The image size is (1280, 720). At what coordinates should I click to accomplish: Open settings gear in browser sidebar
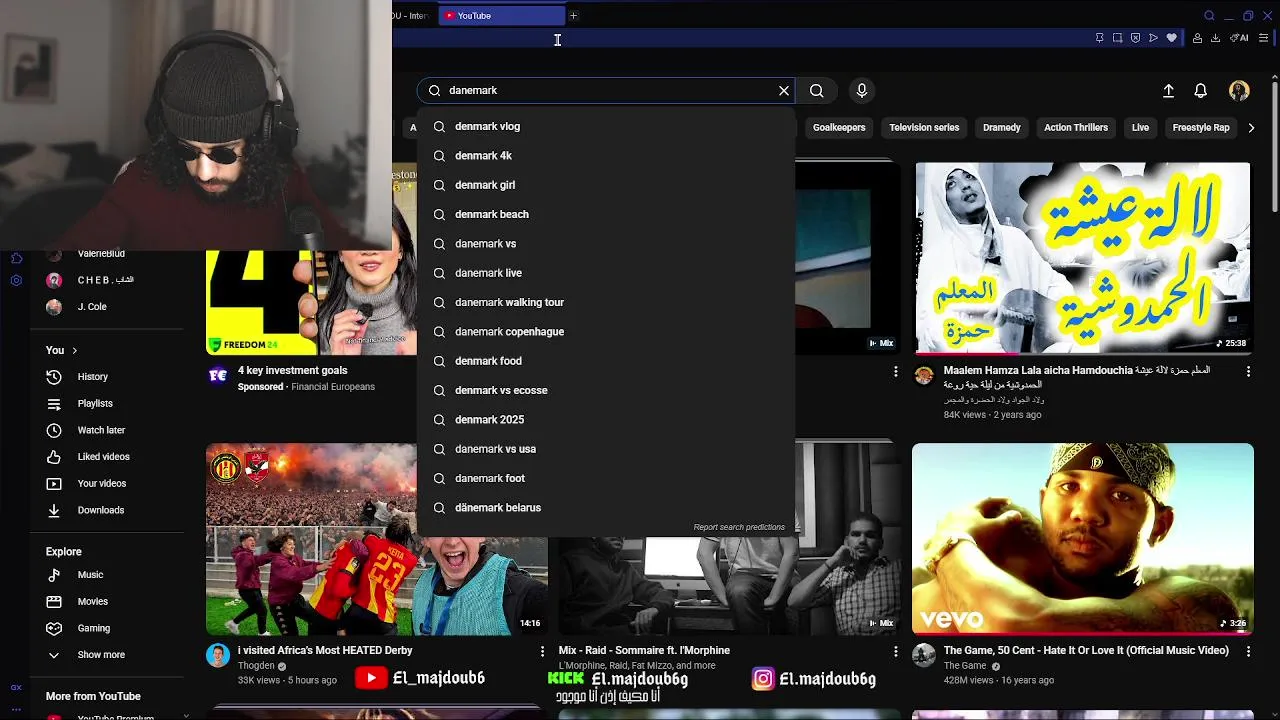point(16,280)
